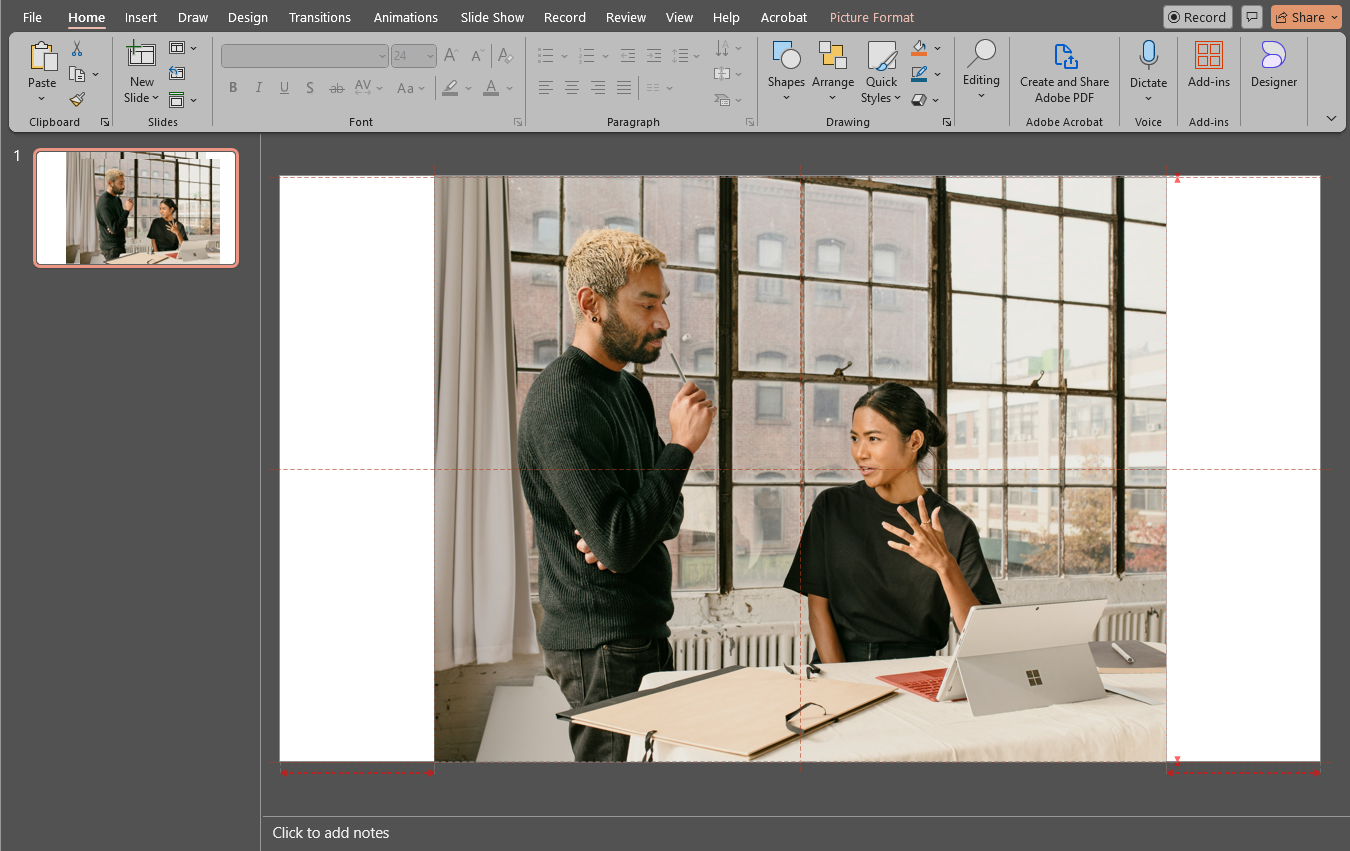The image size is (1350, 851).
Task: Click the Decrease Indent icon
Action: tap(628, 56)
